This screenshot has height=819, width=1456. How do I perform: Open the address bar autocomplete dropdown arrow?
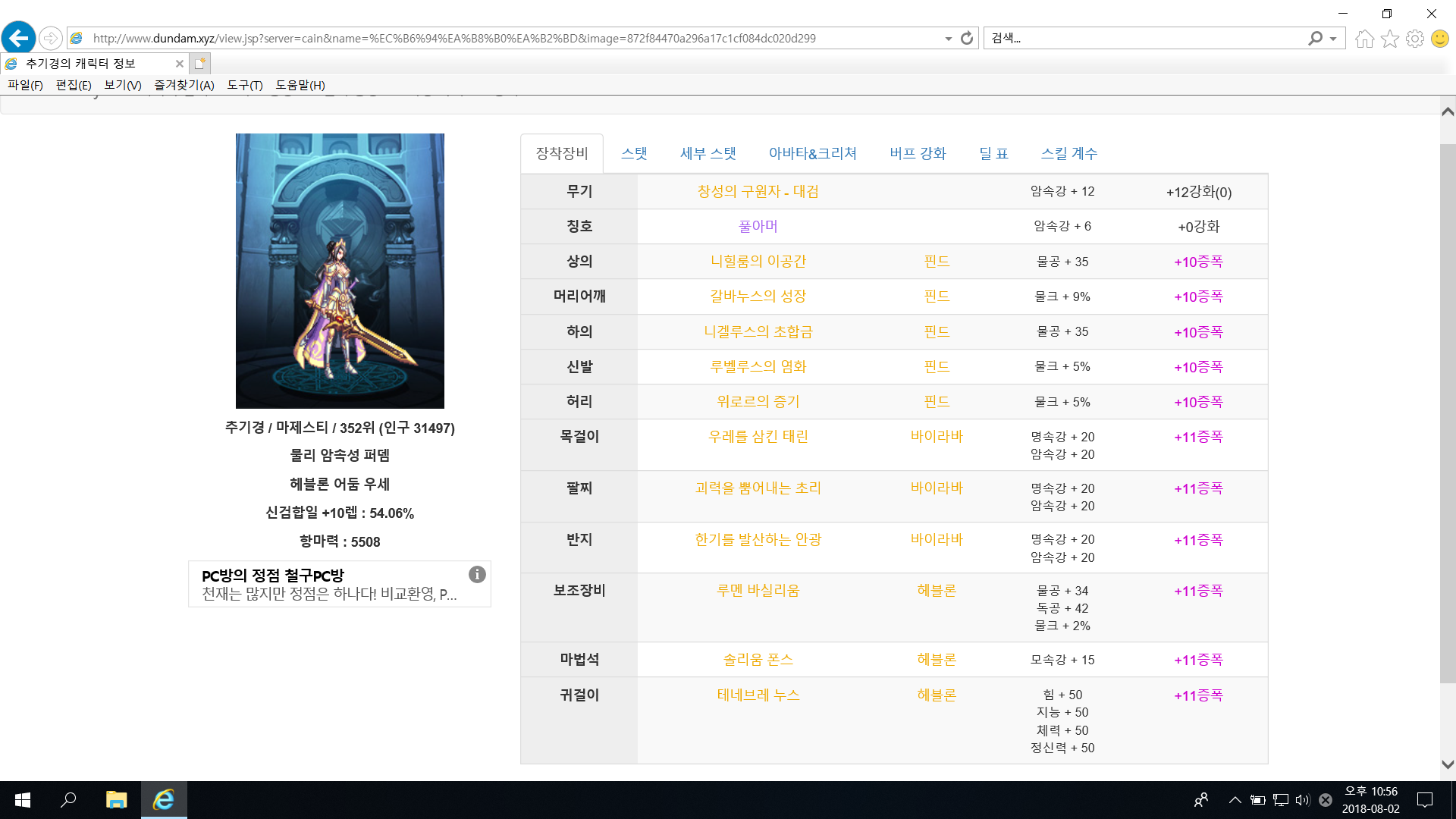click(948, 39)
